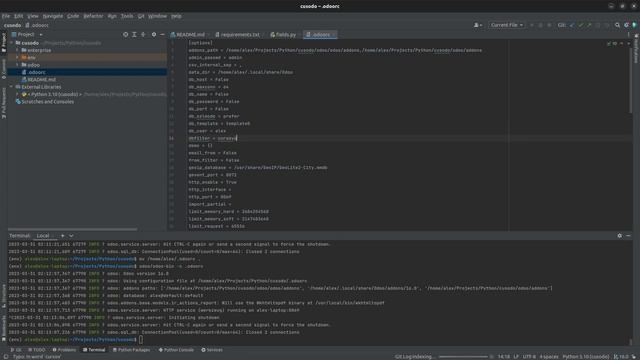
Task: Open the Refactor menu
Action: point(93,16)
